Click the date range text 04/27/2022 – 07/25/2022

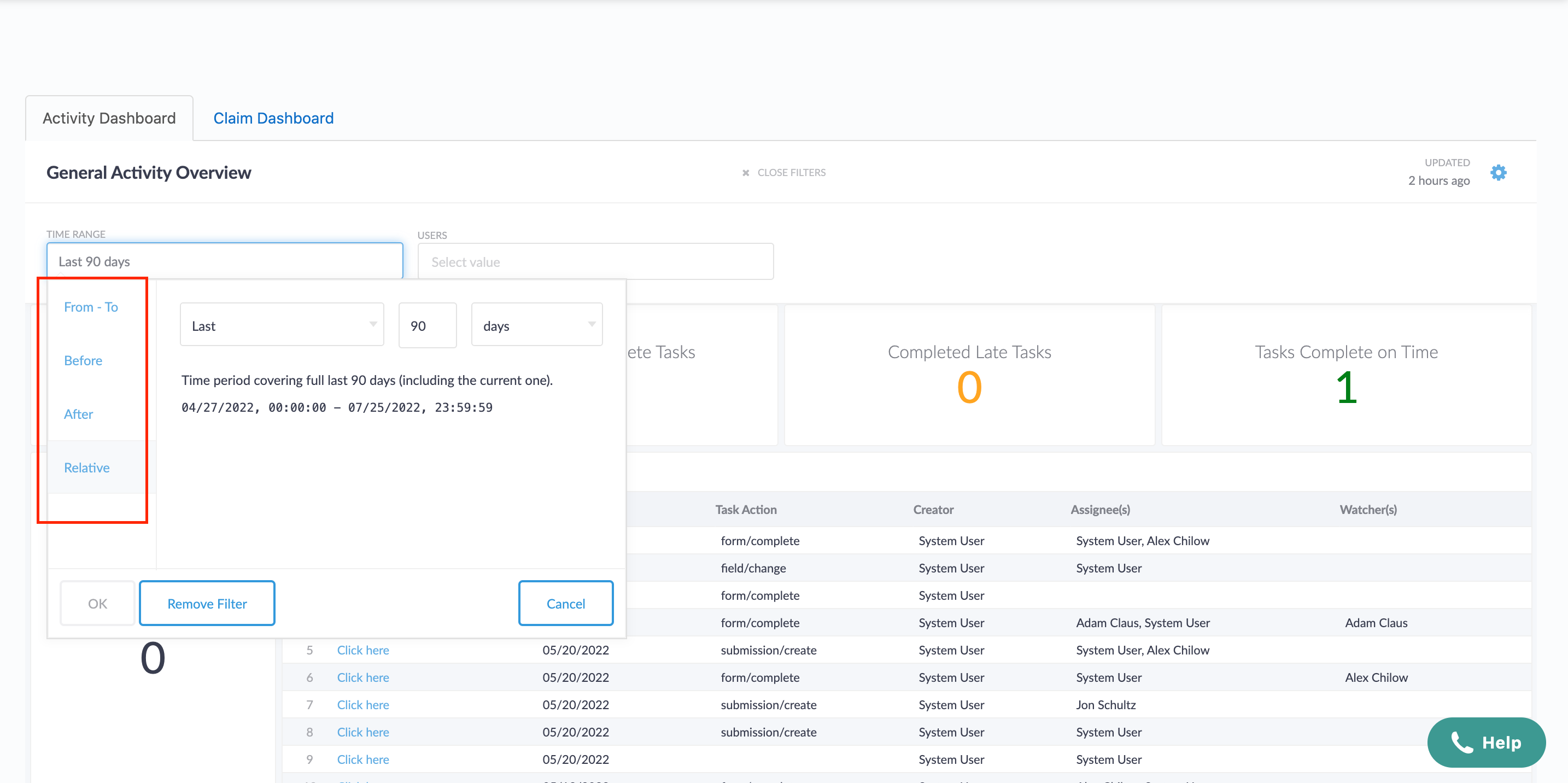click(x=337, y=407)
